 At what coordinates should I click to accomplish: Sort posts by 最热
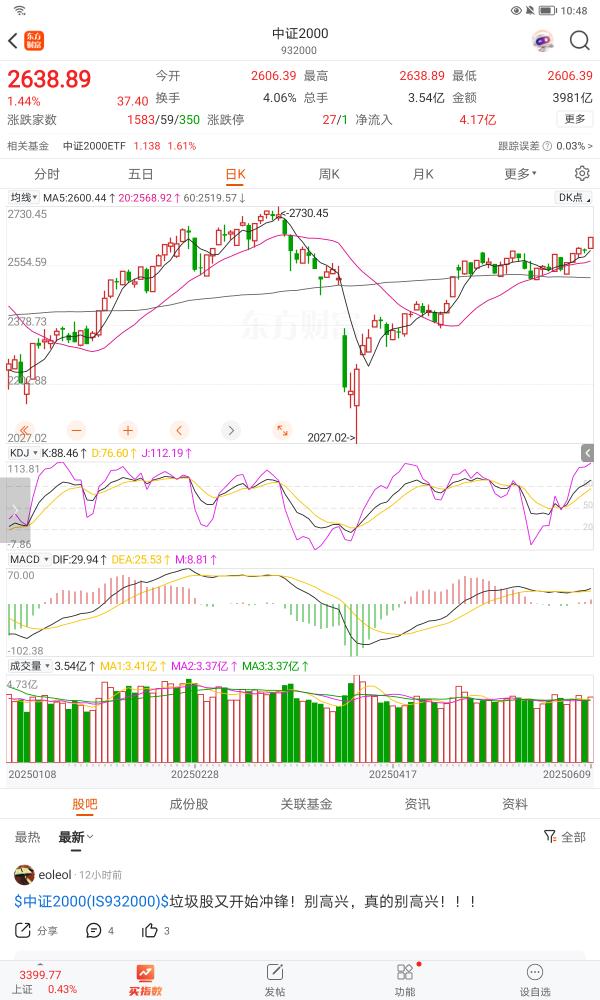tap(27, 837)
